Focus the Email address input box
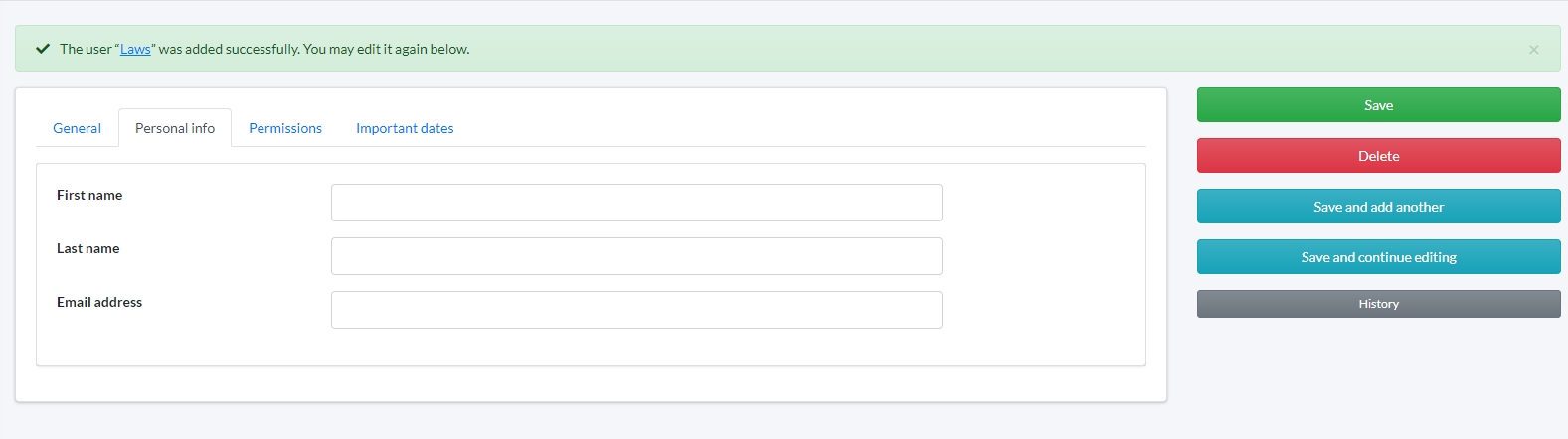1568x439 pixels. pyautogui.click(x=636, y=310)
